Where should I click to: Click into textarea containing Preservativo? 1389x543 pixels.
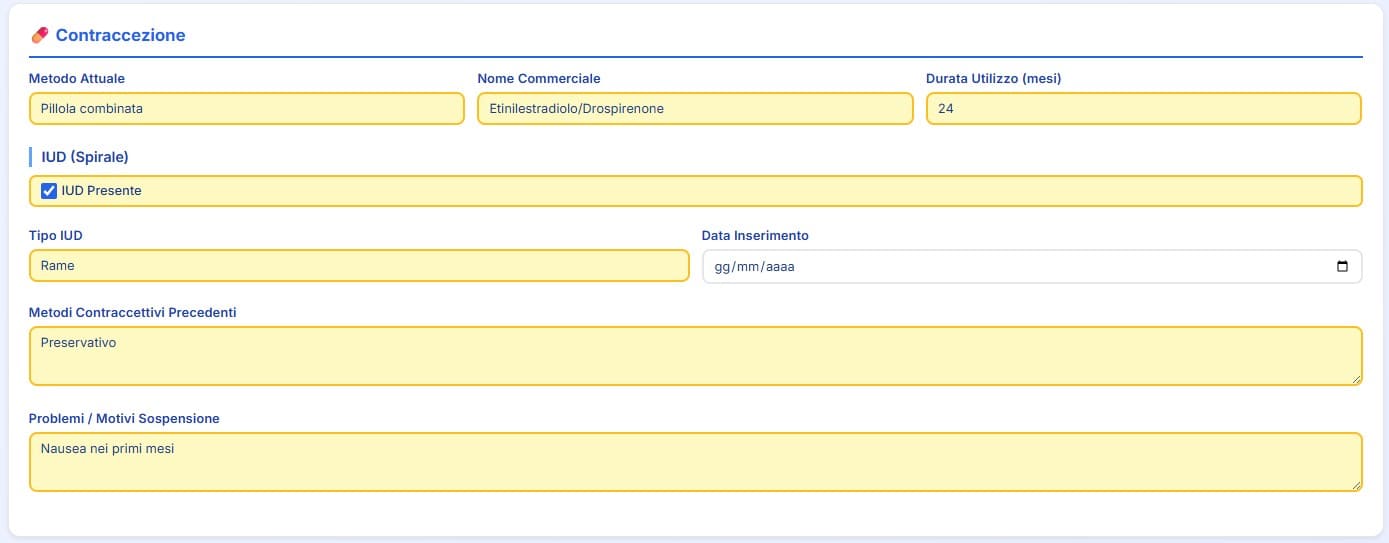695,356
